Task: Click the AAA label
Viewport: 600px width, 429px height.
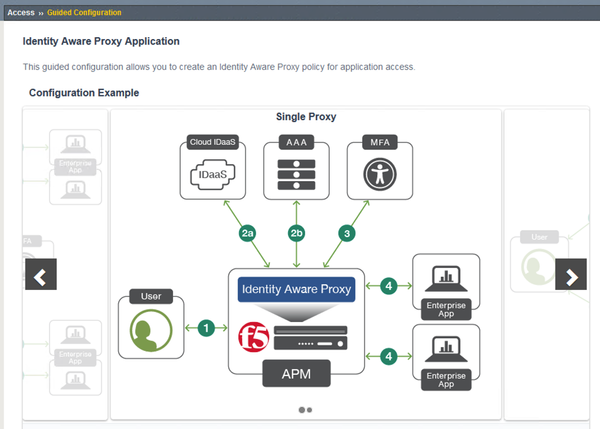Action: coord(297,142)
